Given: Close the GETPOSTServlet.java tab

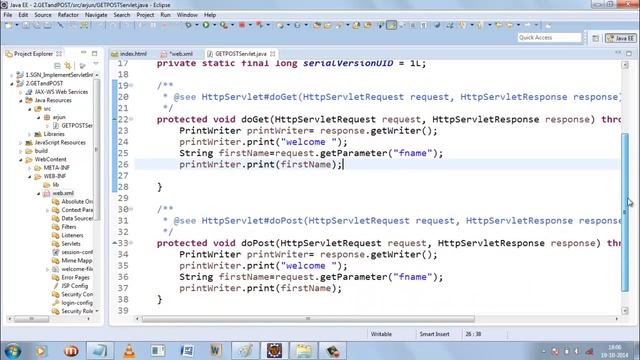Looking at the screenshot, I should [273, 53].
